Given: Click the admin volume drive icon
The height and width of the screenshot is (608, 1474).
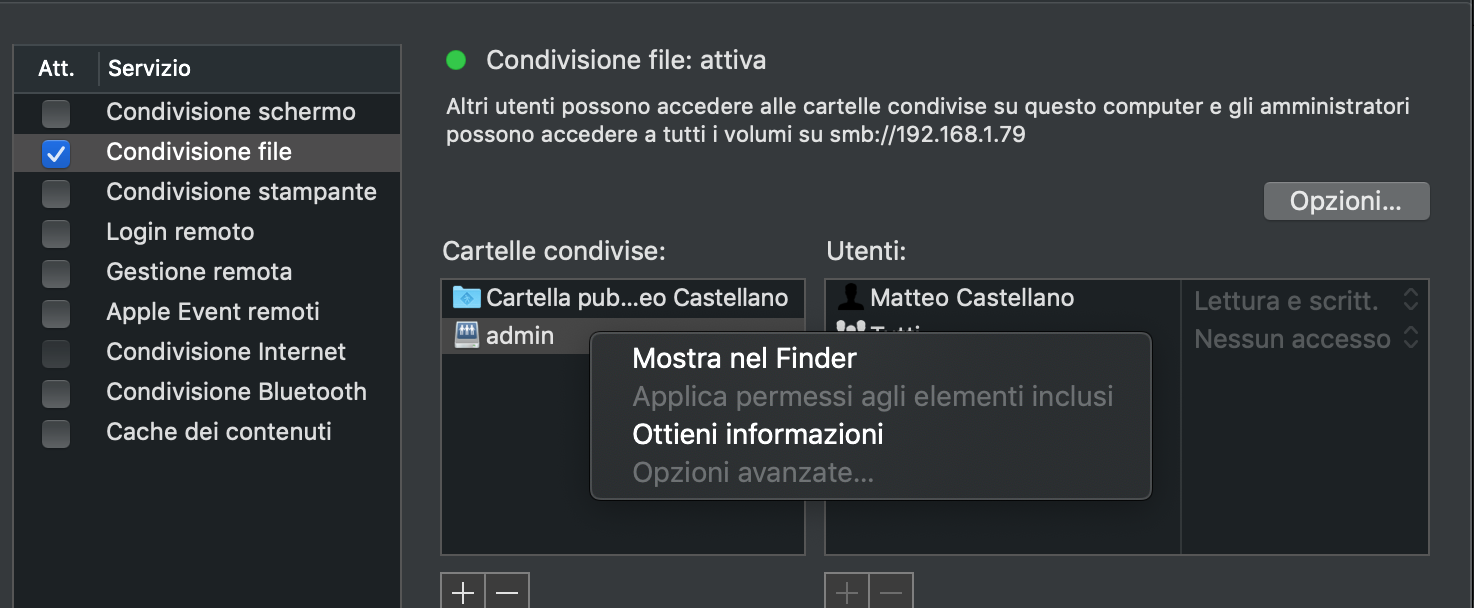Looking at the screenshot, I should (x=466, y=336).
